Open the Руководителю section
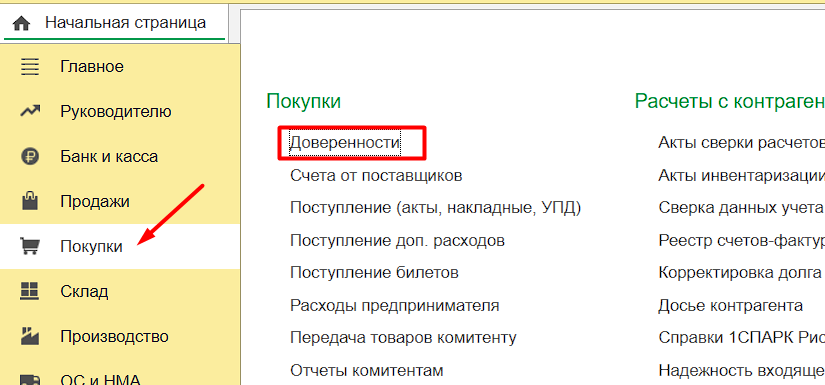This screenshot has width=825, height=385. pyautogui.click(x=116, y=112)
